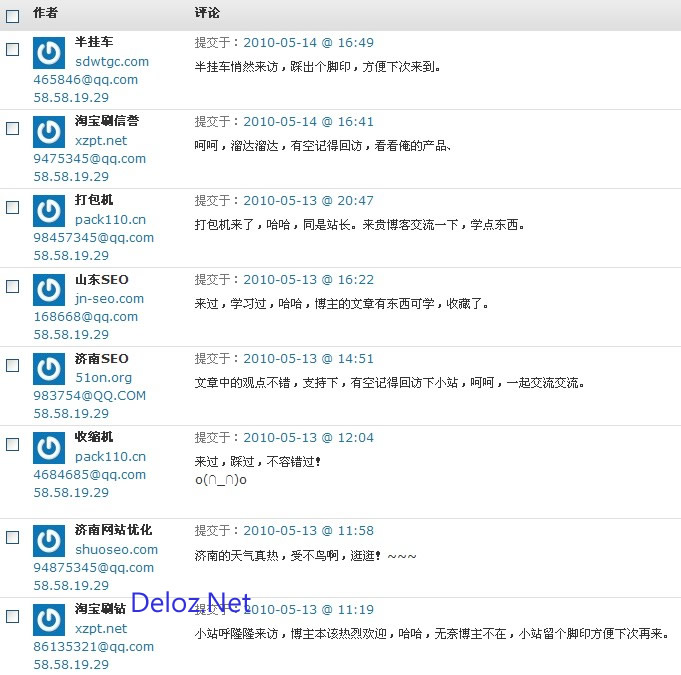Check the box for 济南SEO comment
The height and width of the screenshot is (675, 681).
point(13,366)
